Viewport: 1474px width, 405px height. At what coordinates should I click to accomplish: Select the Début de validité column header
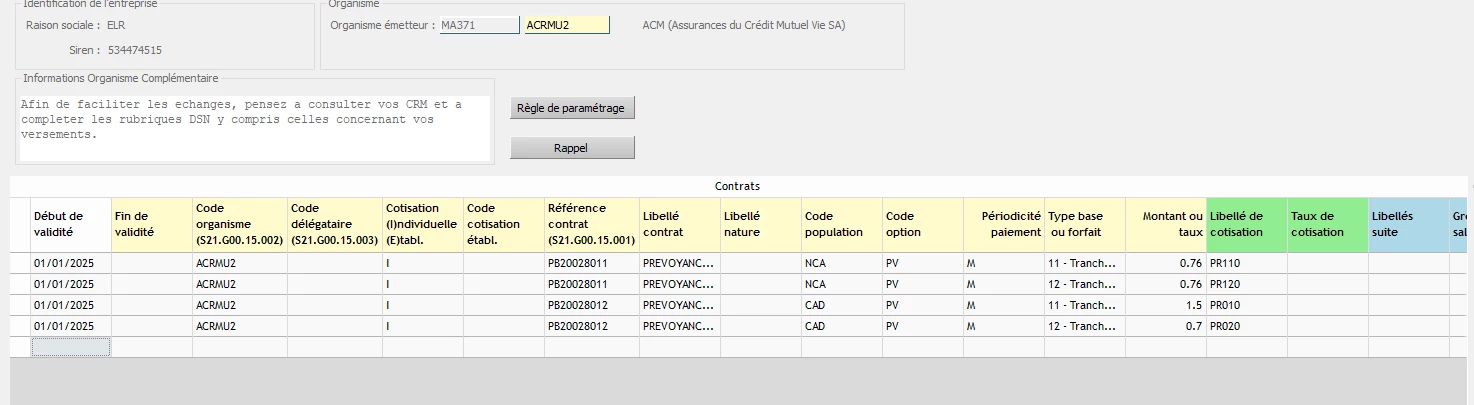[71, 224]
